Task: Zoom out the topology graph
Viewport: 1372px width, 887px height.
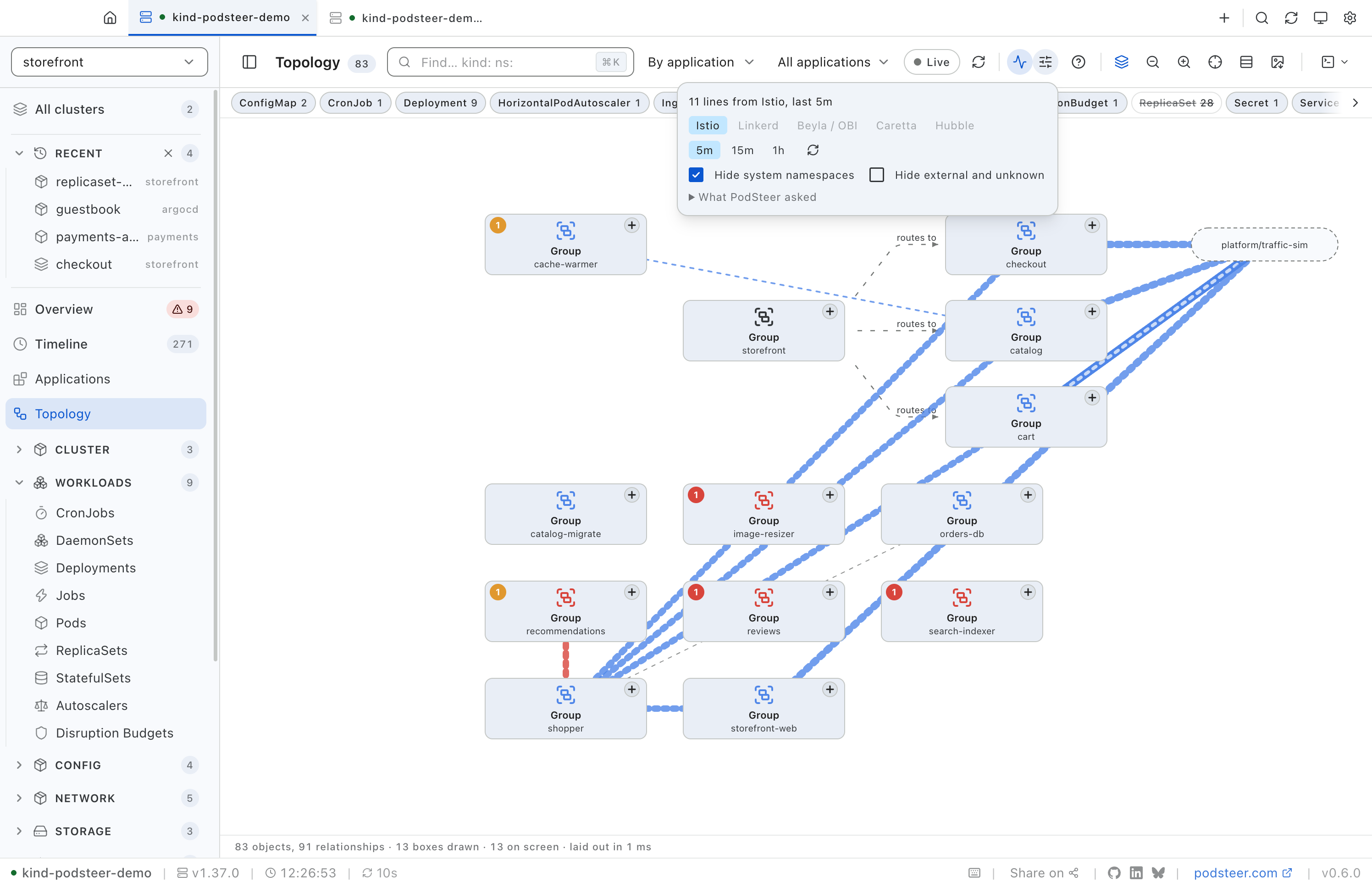Action: coord(1152,62)
